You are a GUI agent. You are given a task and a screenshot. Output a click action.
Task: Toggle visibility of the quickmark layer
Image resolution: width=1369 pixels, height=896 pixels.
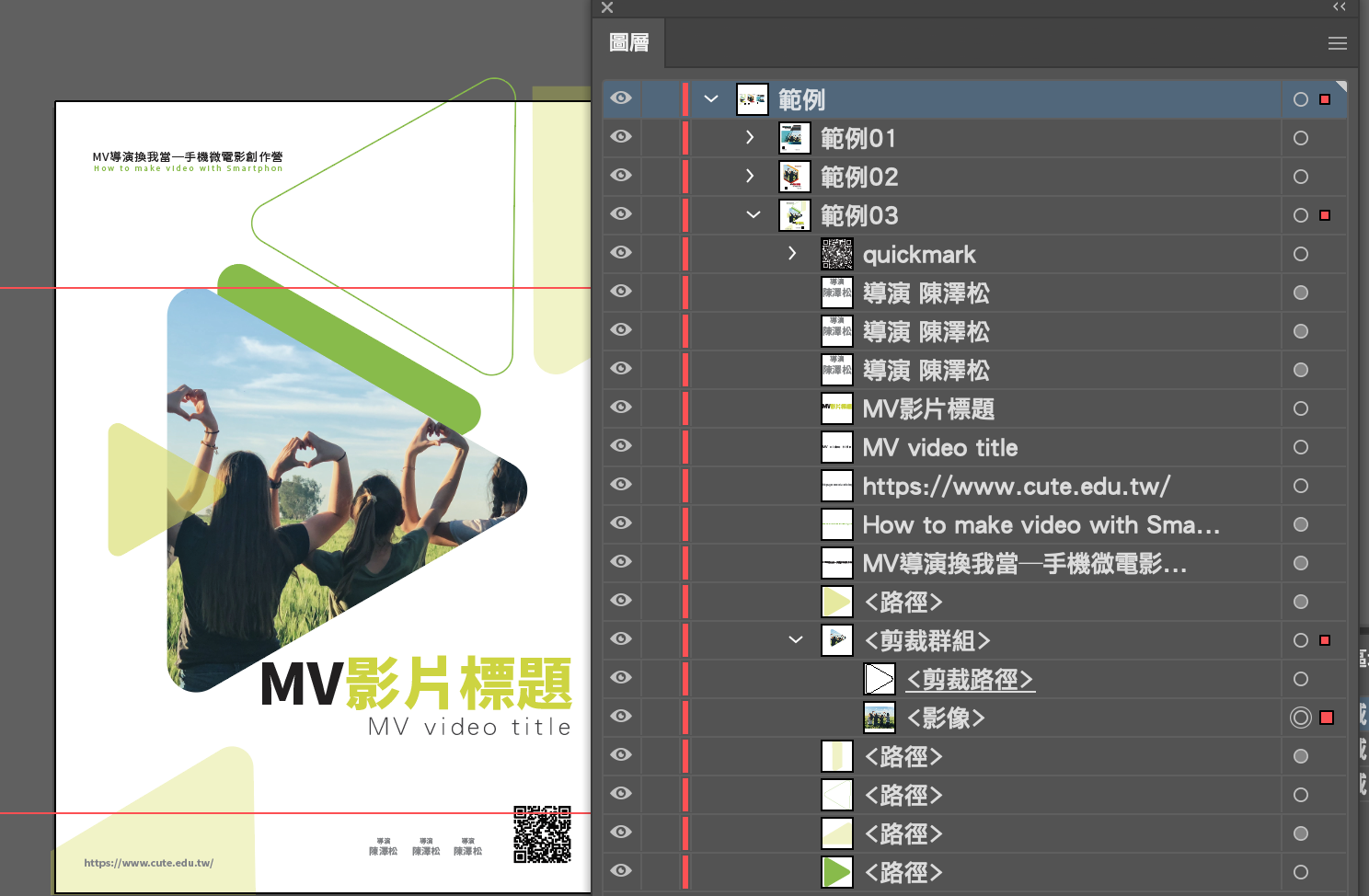(621, 253)
